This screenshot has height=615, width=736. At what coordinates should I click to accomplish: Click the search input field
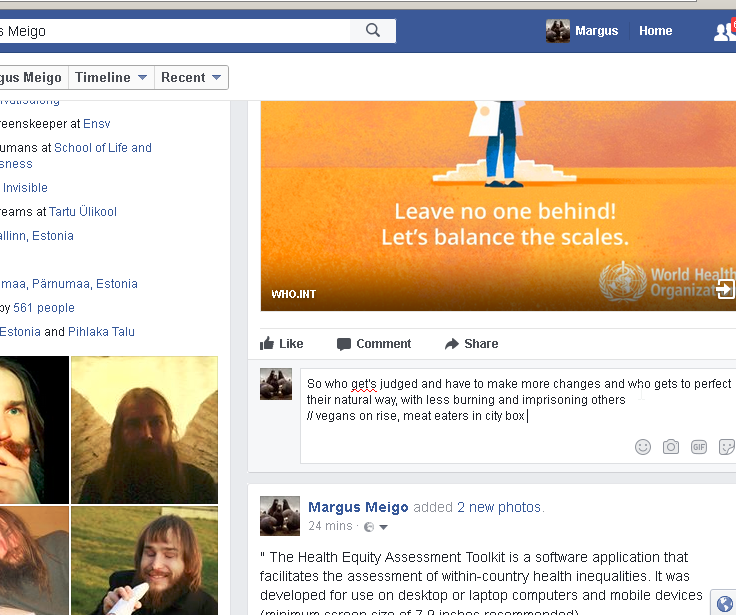(x=175, y=31)
